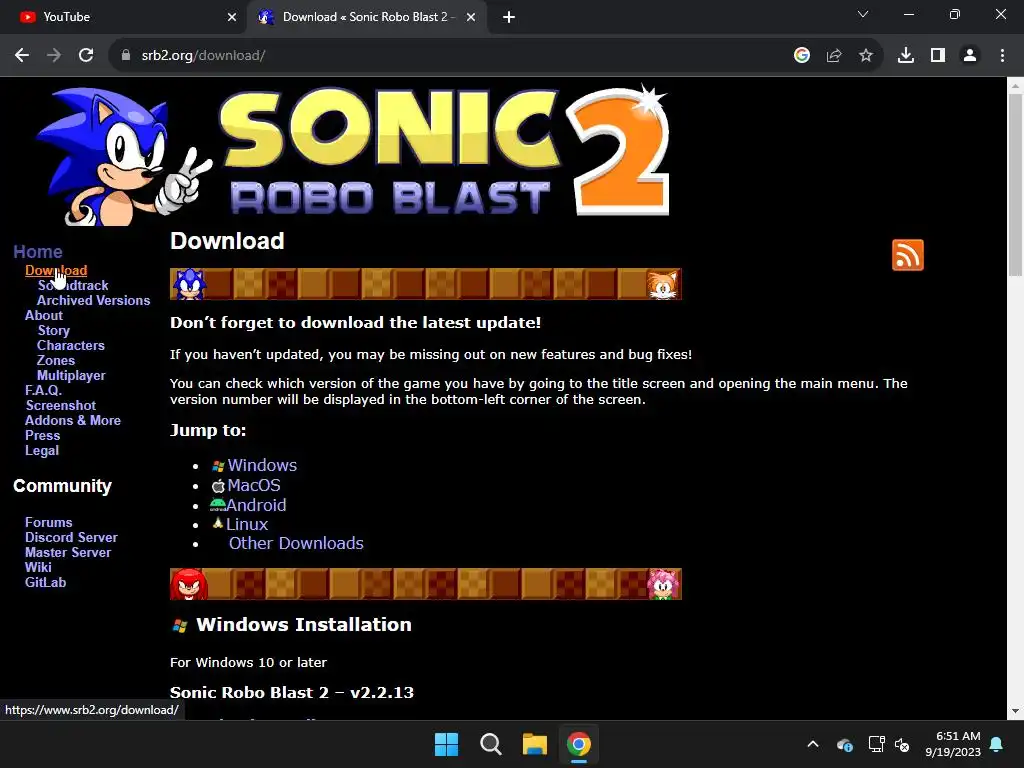Click the Sonic Robo Blast 2 logo banner
The width and height of the screenshot is (1024, 768).
(x=353, y=155)
